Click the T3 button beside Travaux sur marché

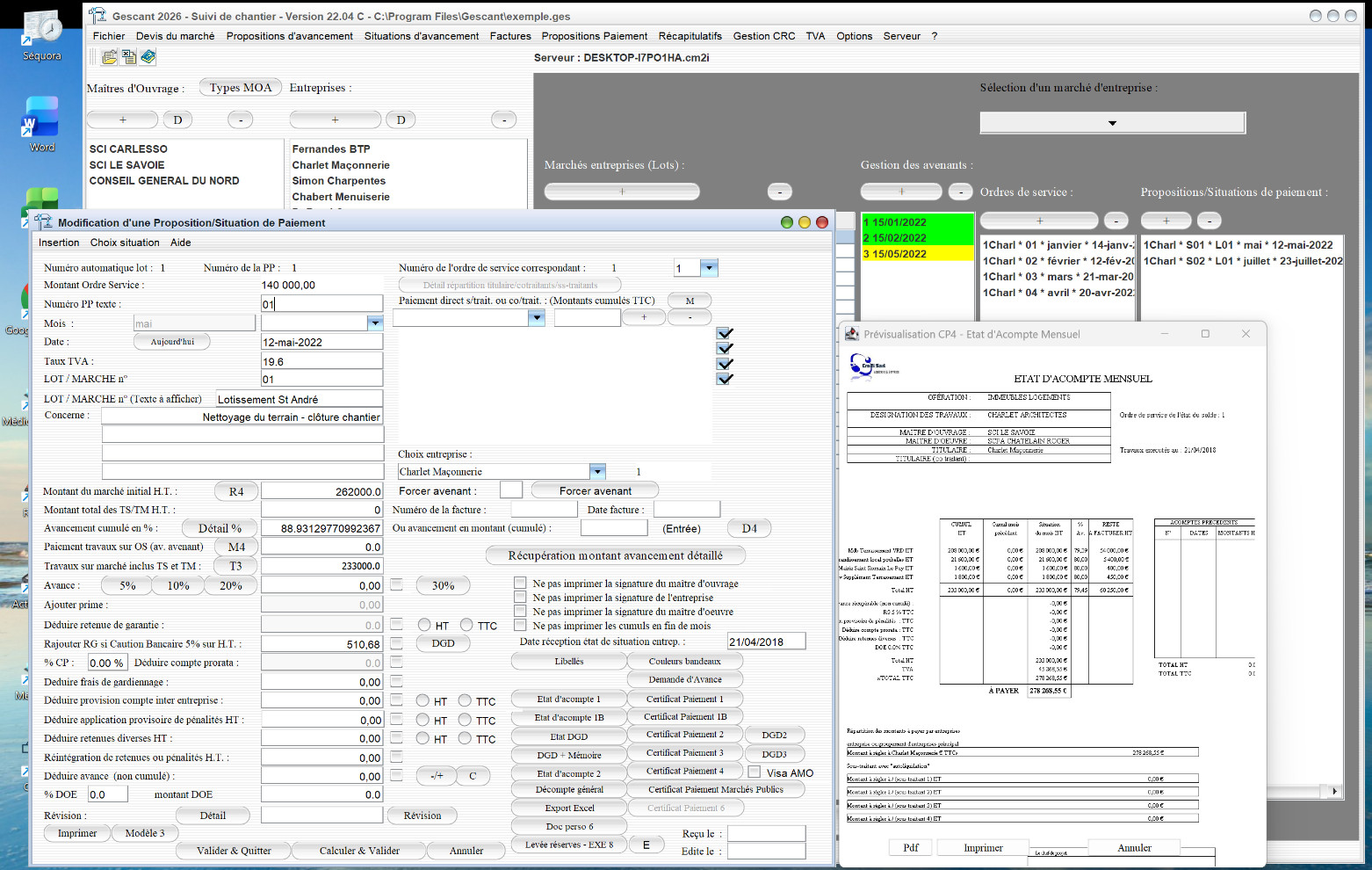pos(235,566)
